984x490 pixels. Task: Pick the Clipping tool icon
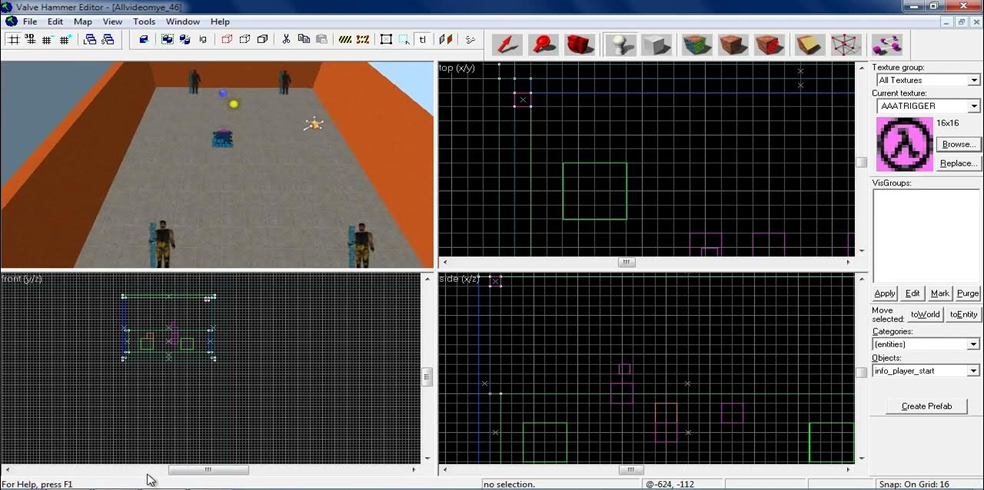click(808, 44)
